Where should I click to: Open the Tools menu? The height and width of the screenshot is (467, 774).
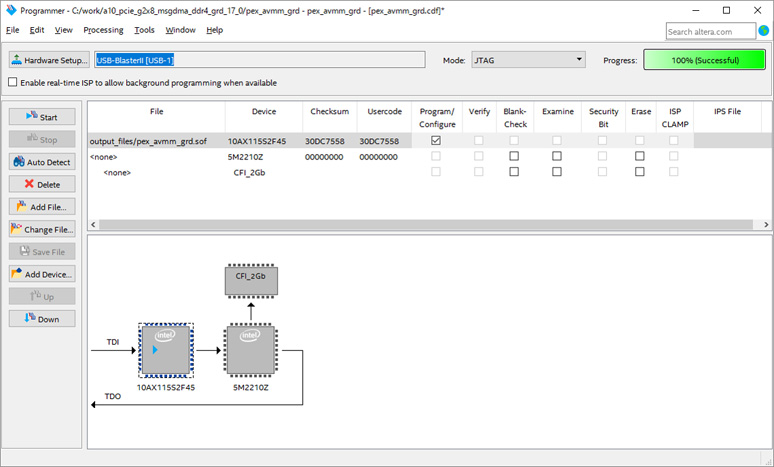(144, 30)
